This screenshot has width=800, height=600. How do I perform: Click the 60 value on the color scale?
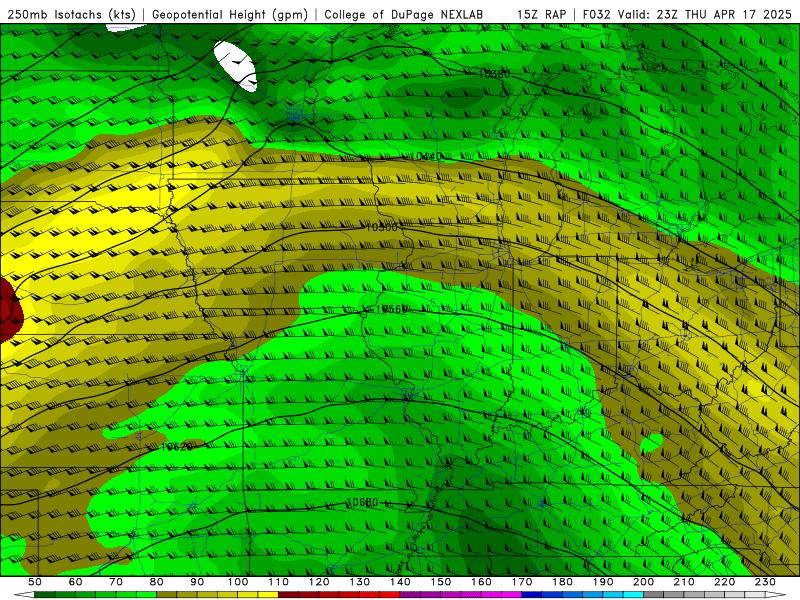click(x=75, y=582)
